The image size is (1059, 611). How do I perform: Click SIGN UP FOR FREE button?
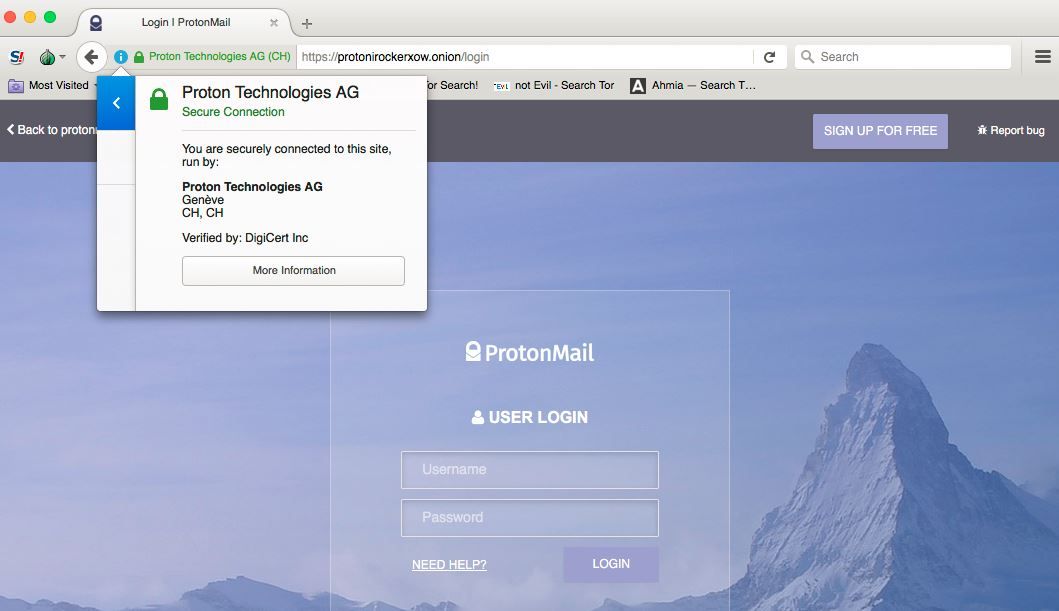[x=880, y=131]
